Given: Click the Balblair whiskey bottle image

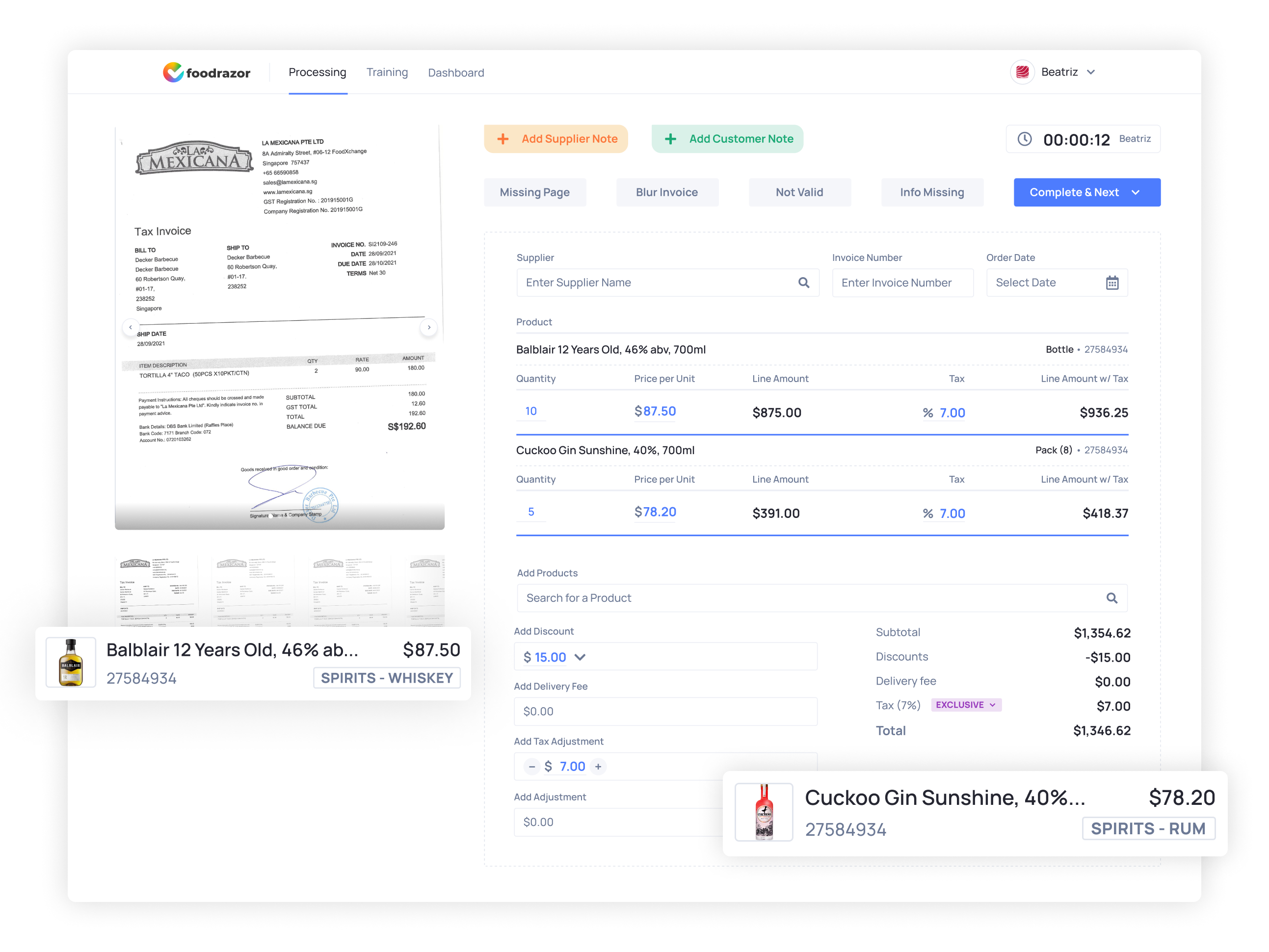Looking at the screenshot, I should click(71, 663).
